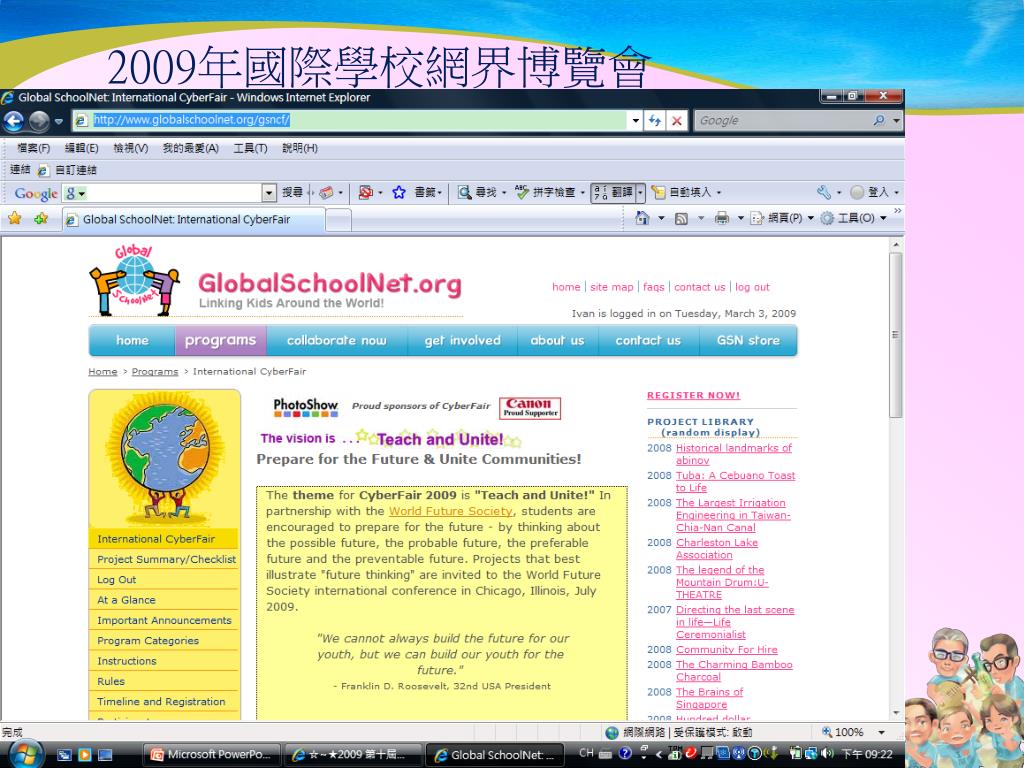Image resolution: width=1024 pixels, height=768 pixels.
Task: Click the 'World Future Society' hyperlink
Action: click(451, 511)
